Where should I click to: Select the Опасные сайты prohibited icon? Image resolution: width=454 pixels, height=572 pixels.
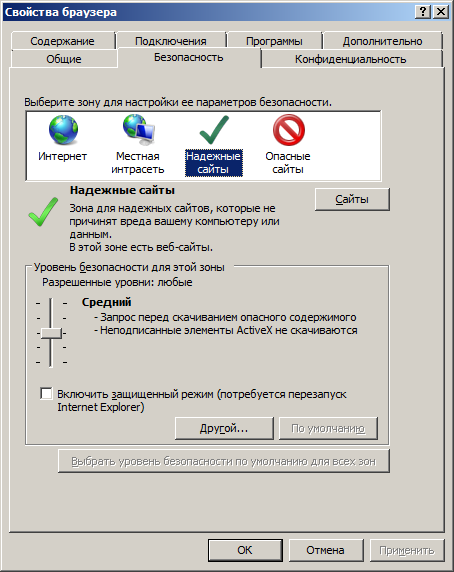pyautogui.click(x=288, y=130)
